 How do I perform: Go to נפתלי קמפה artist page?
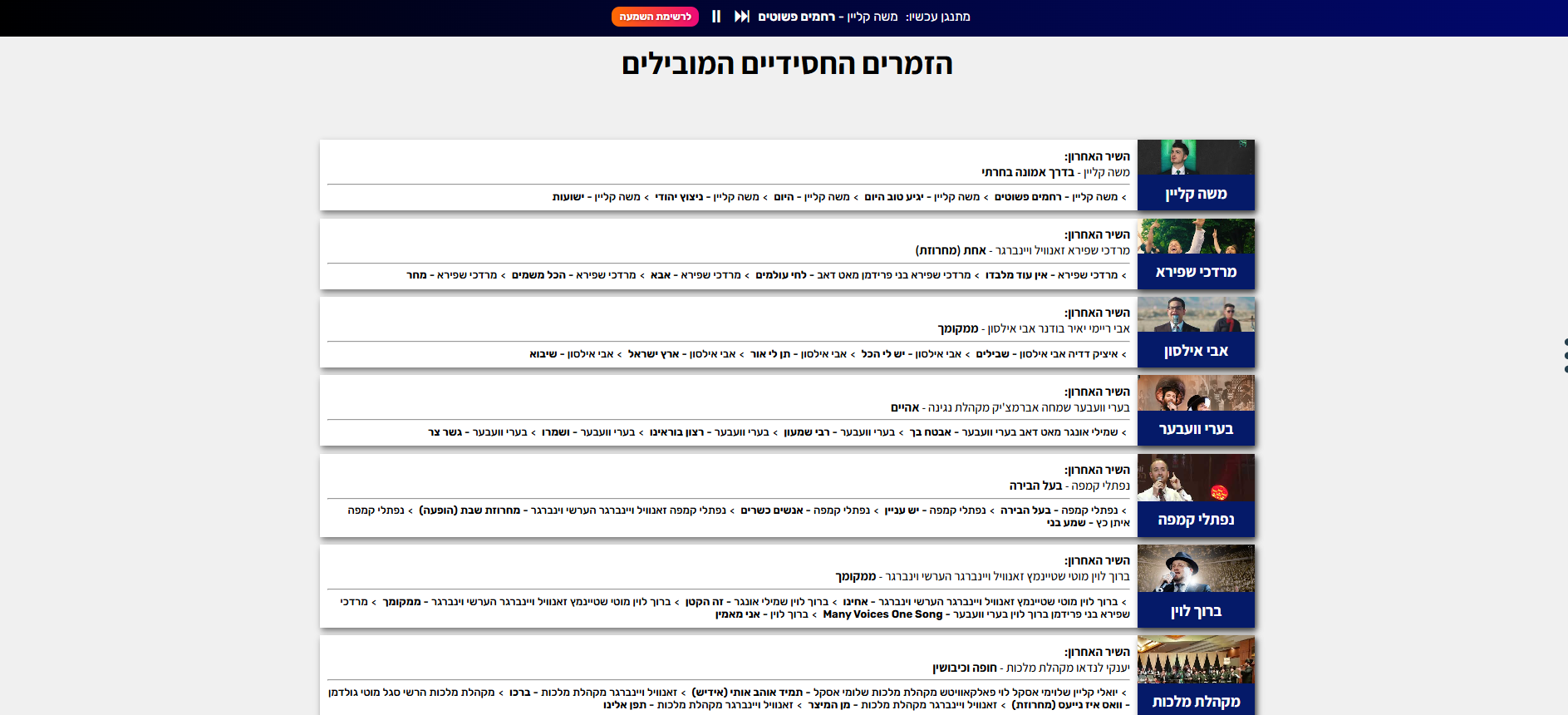(1196, 520)
